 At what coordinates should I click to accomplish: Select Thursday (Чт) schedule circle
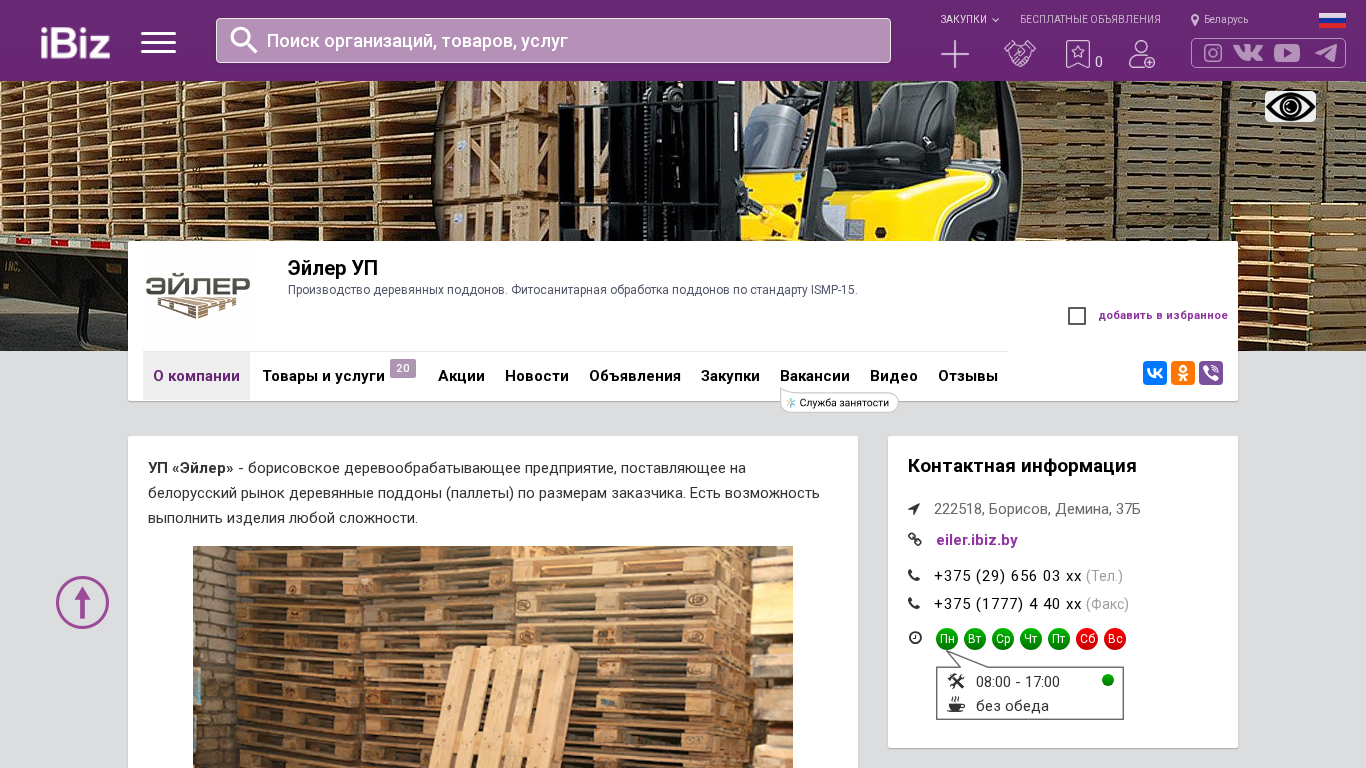click(x=1031, y=639)
